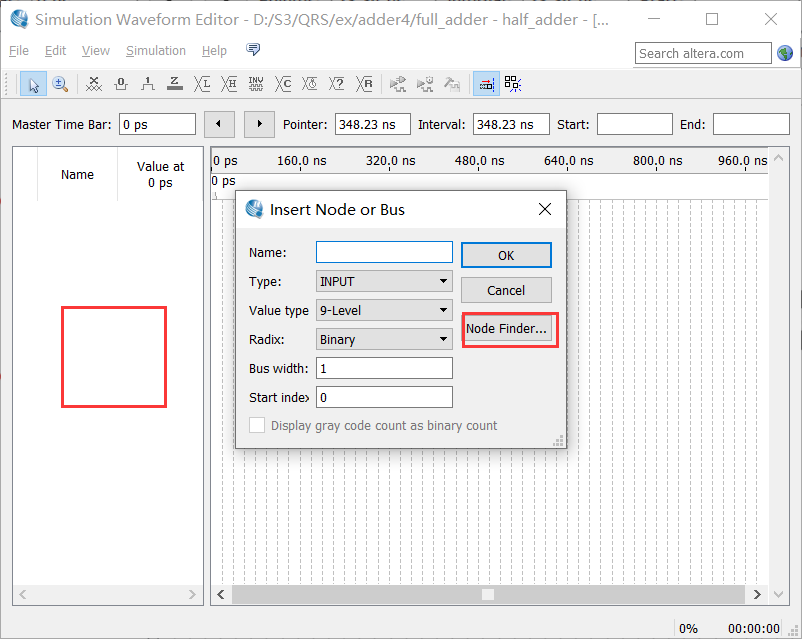Click the 800.0 ns timeline marker
Image resolution: width=802 pixels, height=639 pixels.
tap(657, 161)
